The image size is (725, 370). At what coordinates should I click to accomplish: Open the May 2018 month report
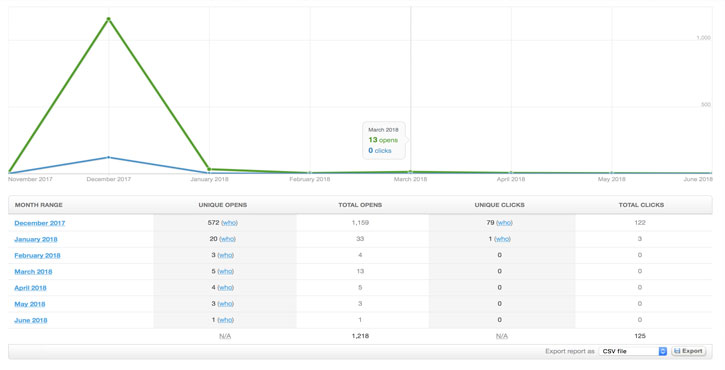coord(30,304)
